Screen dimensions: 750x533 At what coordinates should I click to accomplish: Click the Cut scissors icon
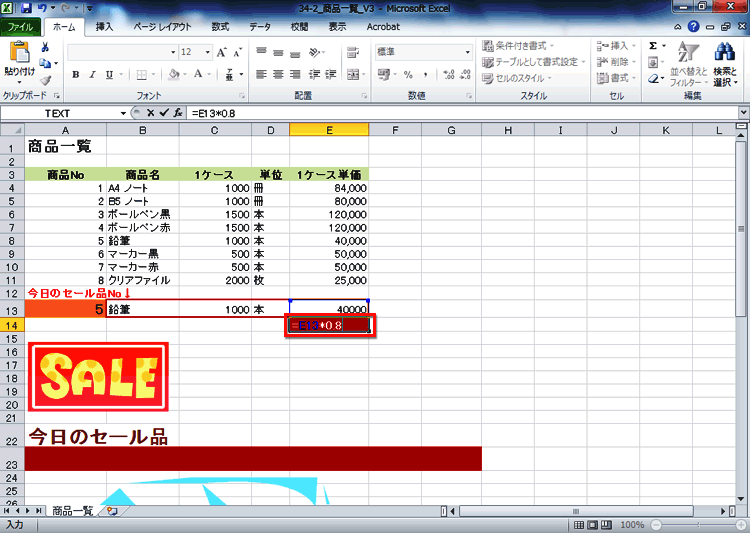pyautogui.click(x=45, y=47)
